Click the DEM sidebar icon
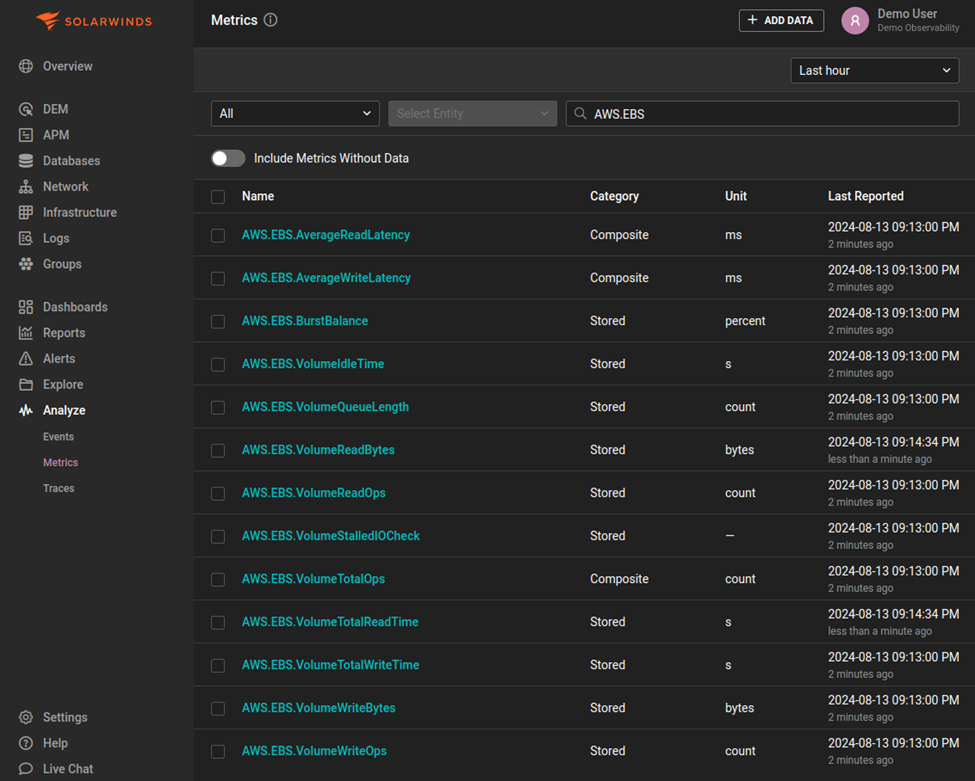Image resolution: width=975 pixels, height=781 pixels. coord(25,109)
